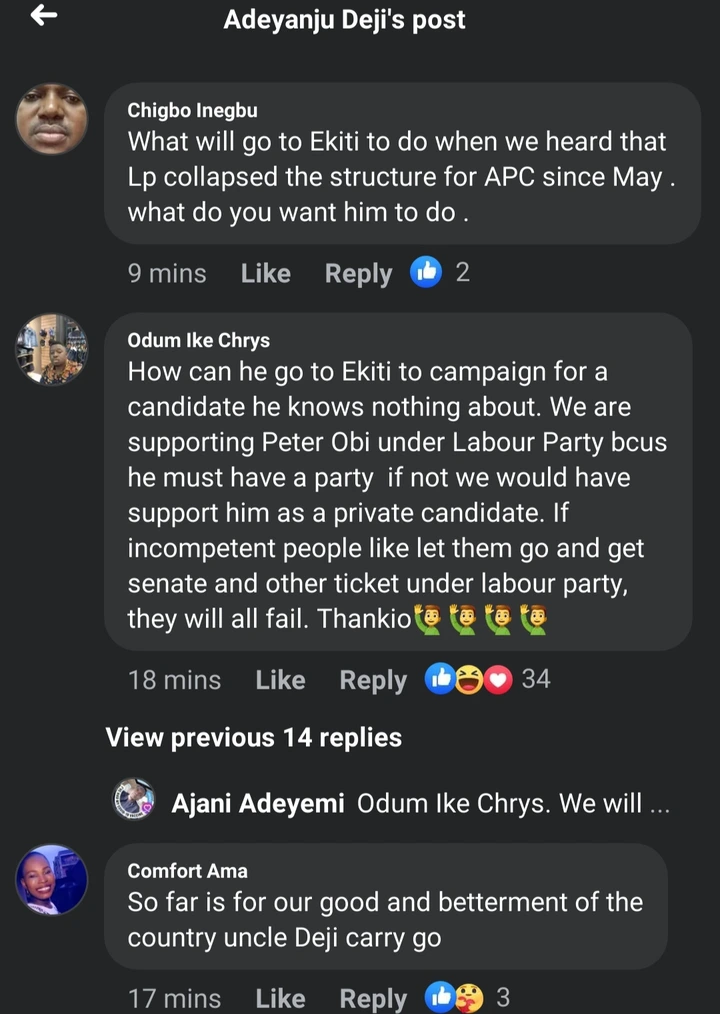The image size is (720, 1014).
Task: Tap the back arrow icon
Action: pos(44,17)
